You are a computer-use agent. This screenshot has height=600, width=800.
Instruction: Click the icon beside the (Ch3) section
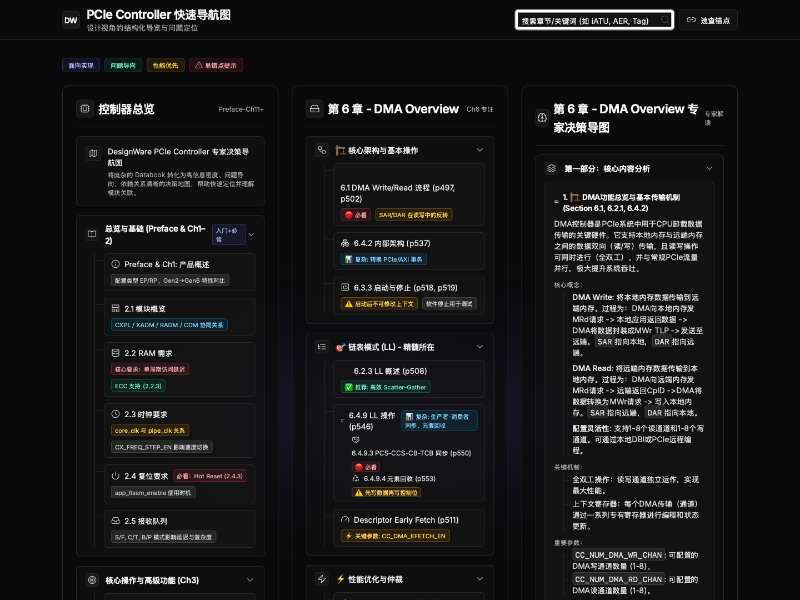point(92,580)
